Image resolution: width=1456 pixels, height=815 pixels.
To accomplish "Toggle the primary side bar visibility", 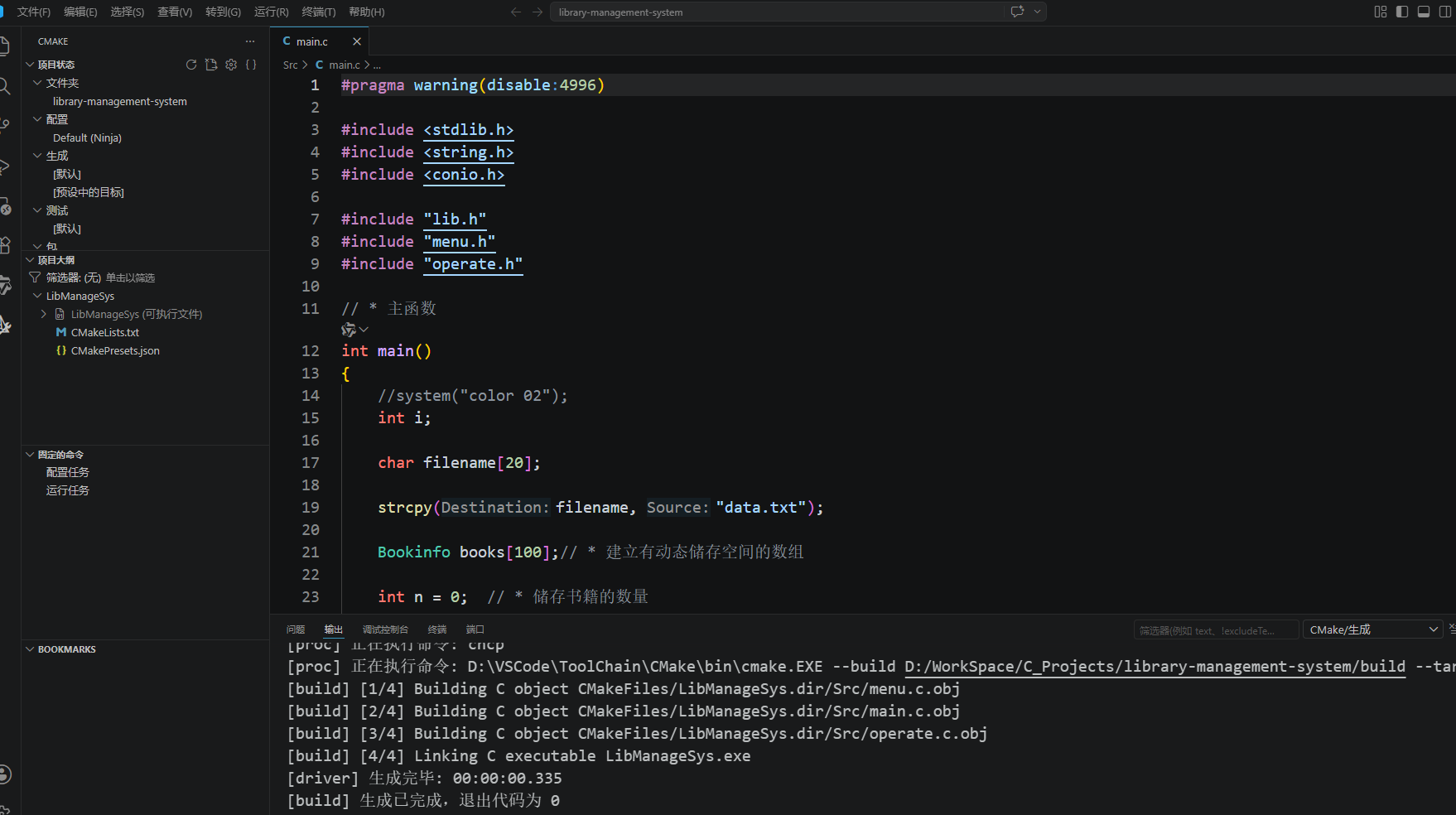I will click(1402, 12).
